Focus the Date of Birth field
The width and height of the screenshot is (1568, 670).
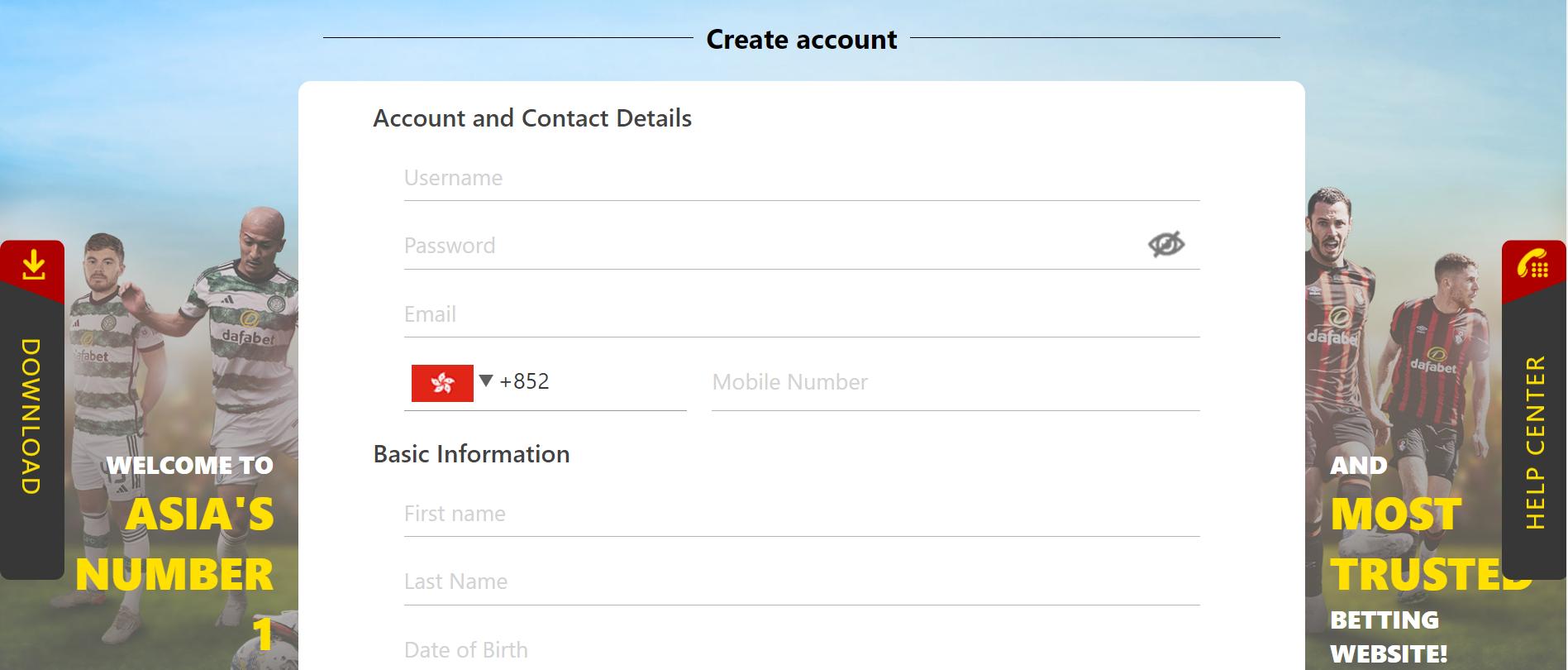pos(802,650)
